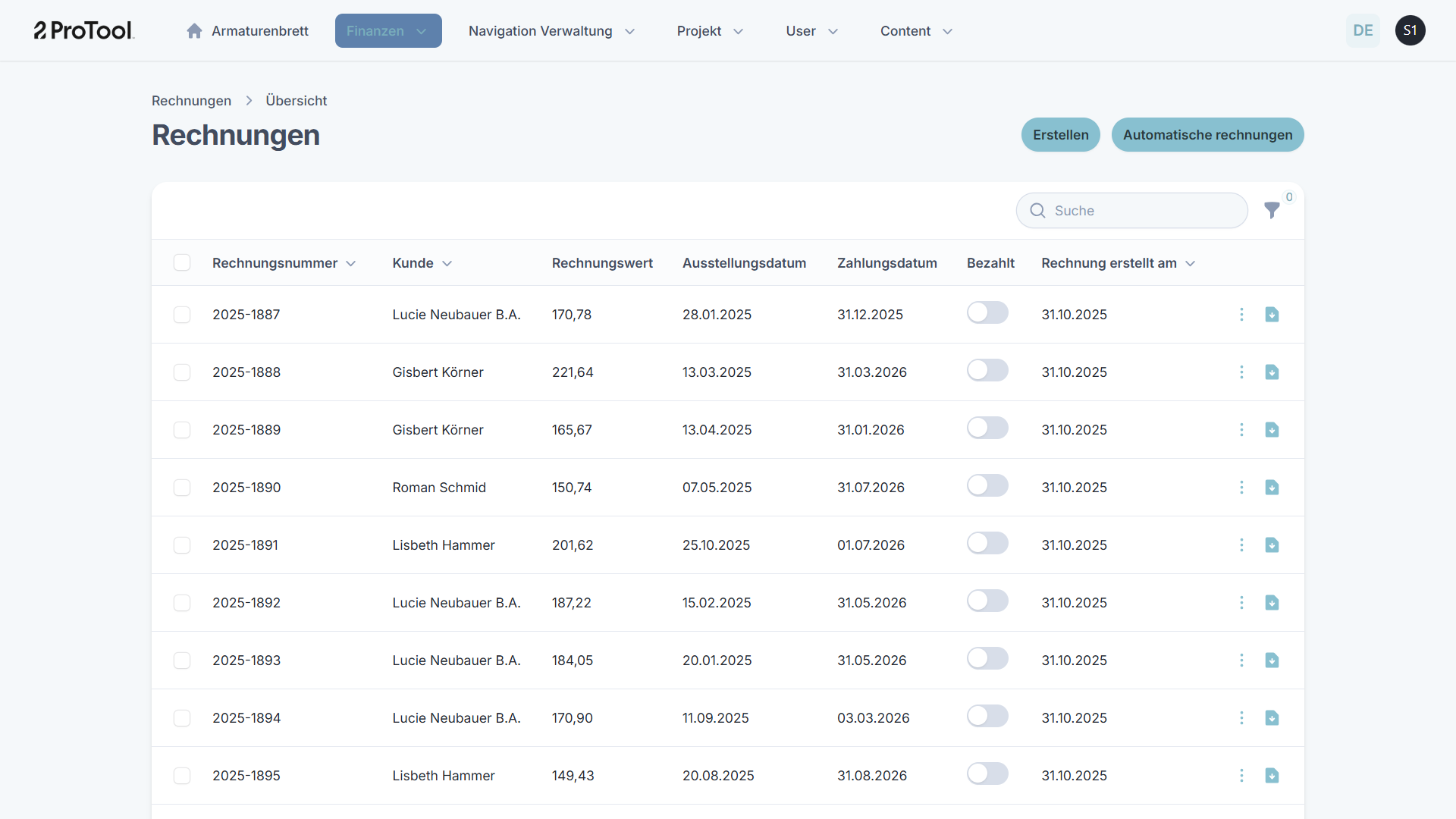
Task: Click the filter funnel icon
Action: [x=1272, y=211]
